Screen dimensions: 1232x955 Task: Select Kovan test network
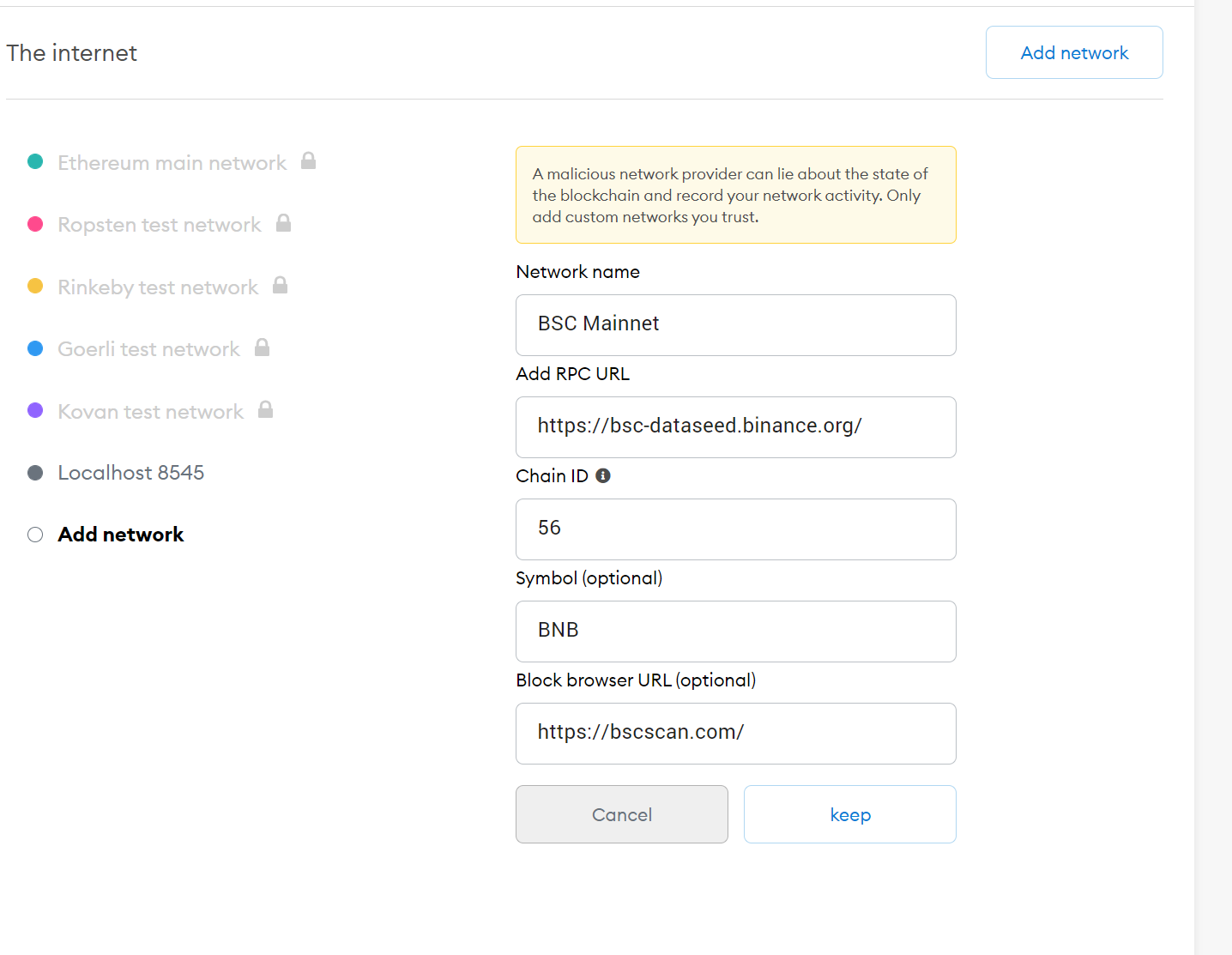click(x=150, y=412)
